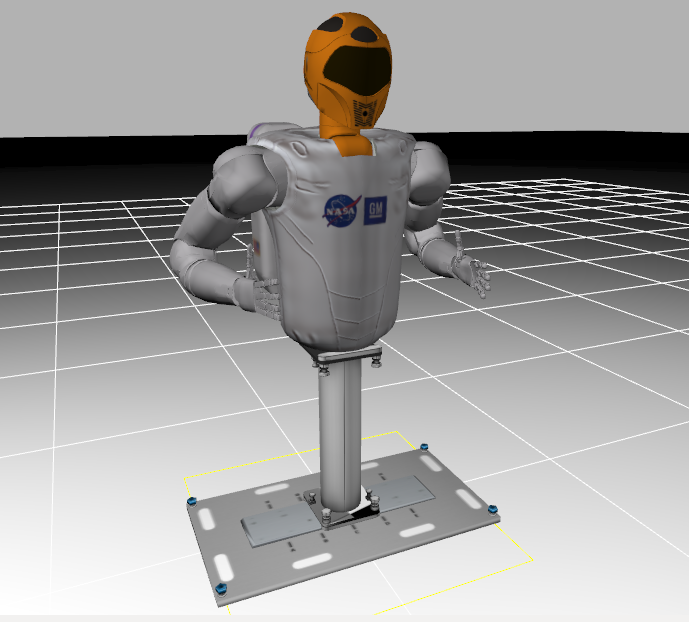
Task: Select the blue bolt at the plate's leftmost corner
Action: 189,501
